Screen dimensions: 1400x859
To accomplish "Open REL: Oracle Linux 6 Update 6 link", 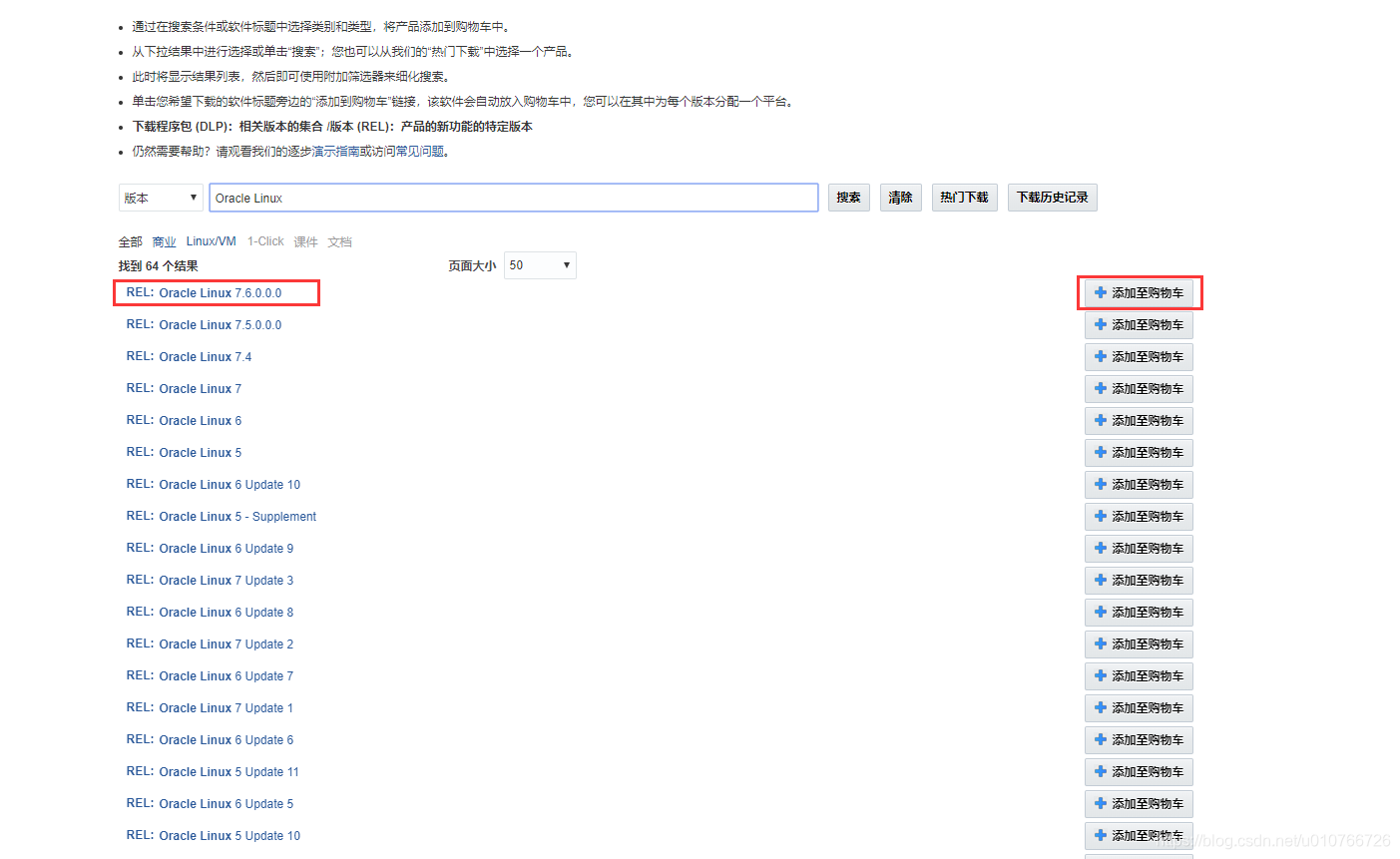I will pos(211,740).
